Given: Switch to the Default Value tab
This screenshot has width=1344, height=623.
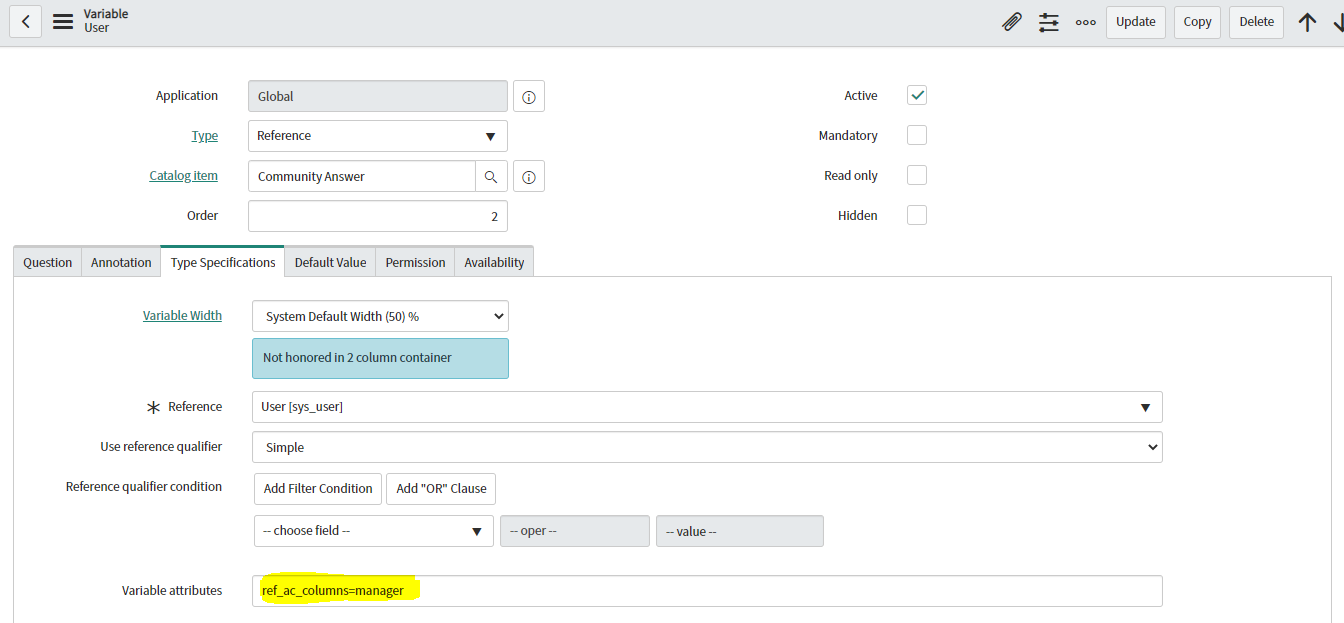Looking at the screenshot, I should (x=330, y=261).
